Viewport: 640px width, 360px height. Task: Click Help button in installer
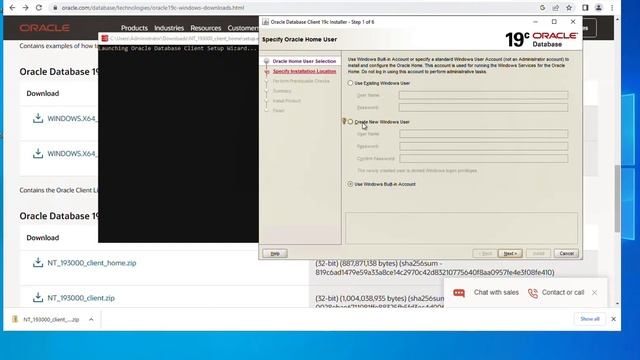pos(275,253)
